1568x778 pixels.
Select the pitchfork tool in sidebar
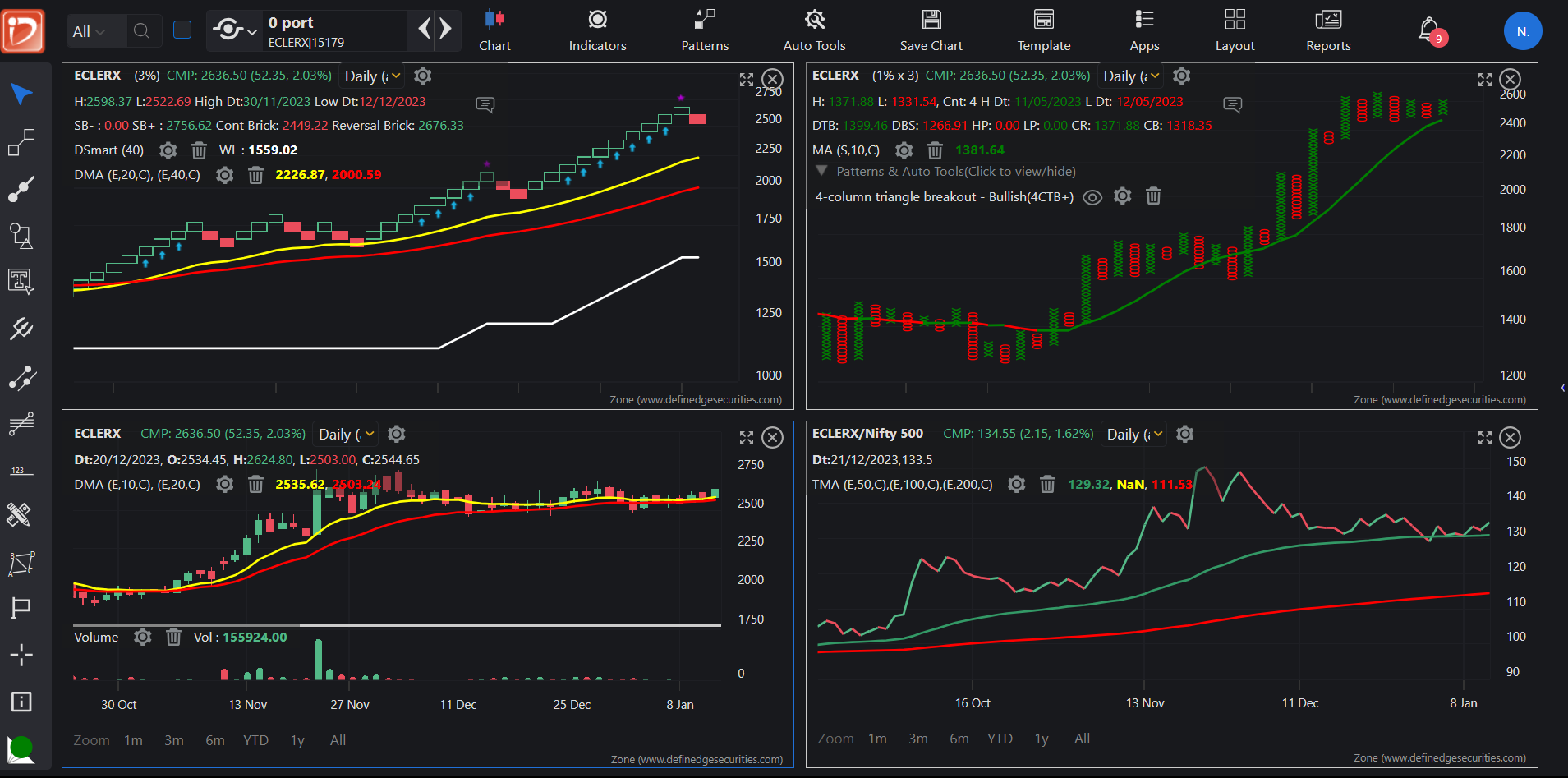[21, 329]
